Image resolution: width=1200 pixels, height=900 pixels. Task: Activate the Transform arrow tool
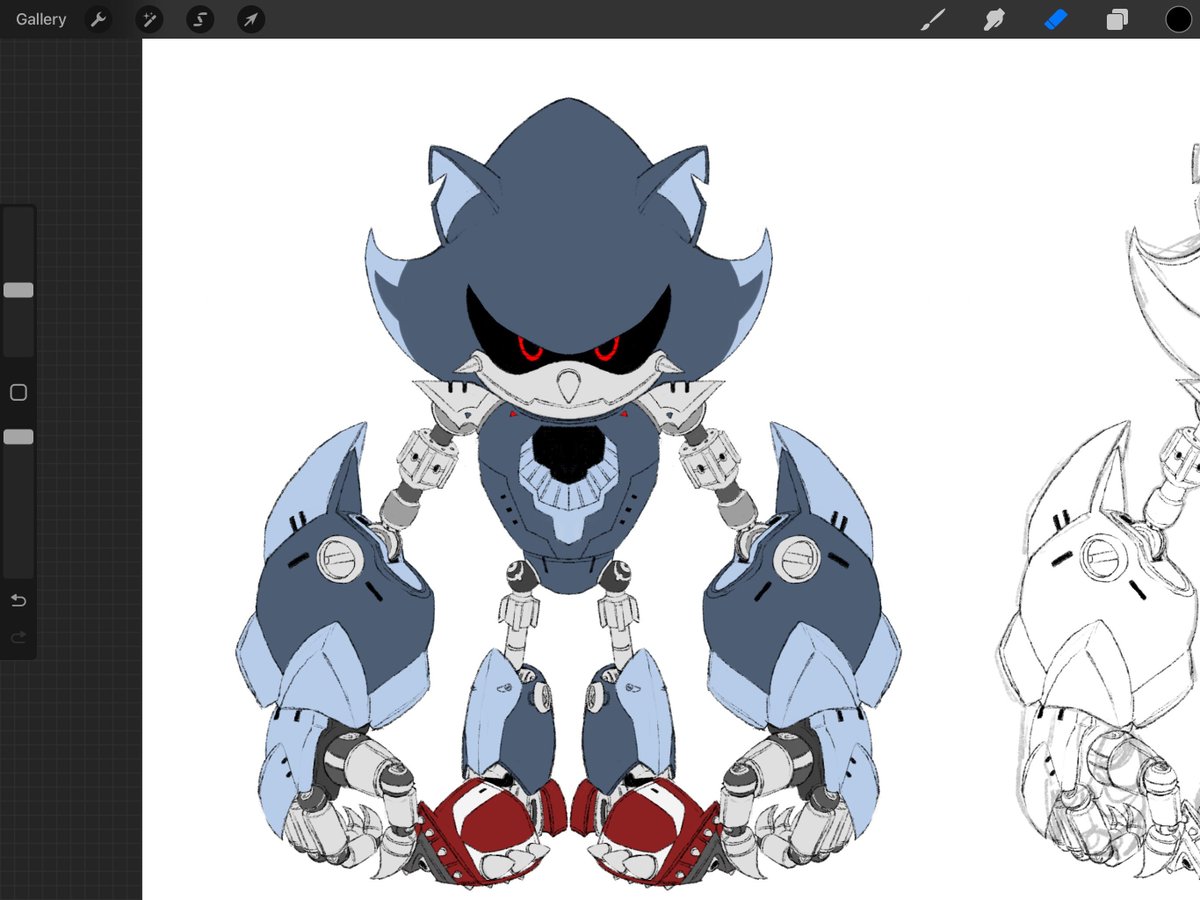click(x=251, y=19)
